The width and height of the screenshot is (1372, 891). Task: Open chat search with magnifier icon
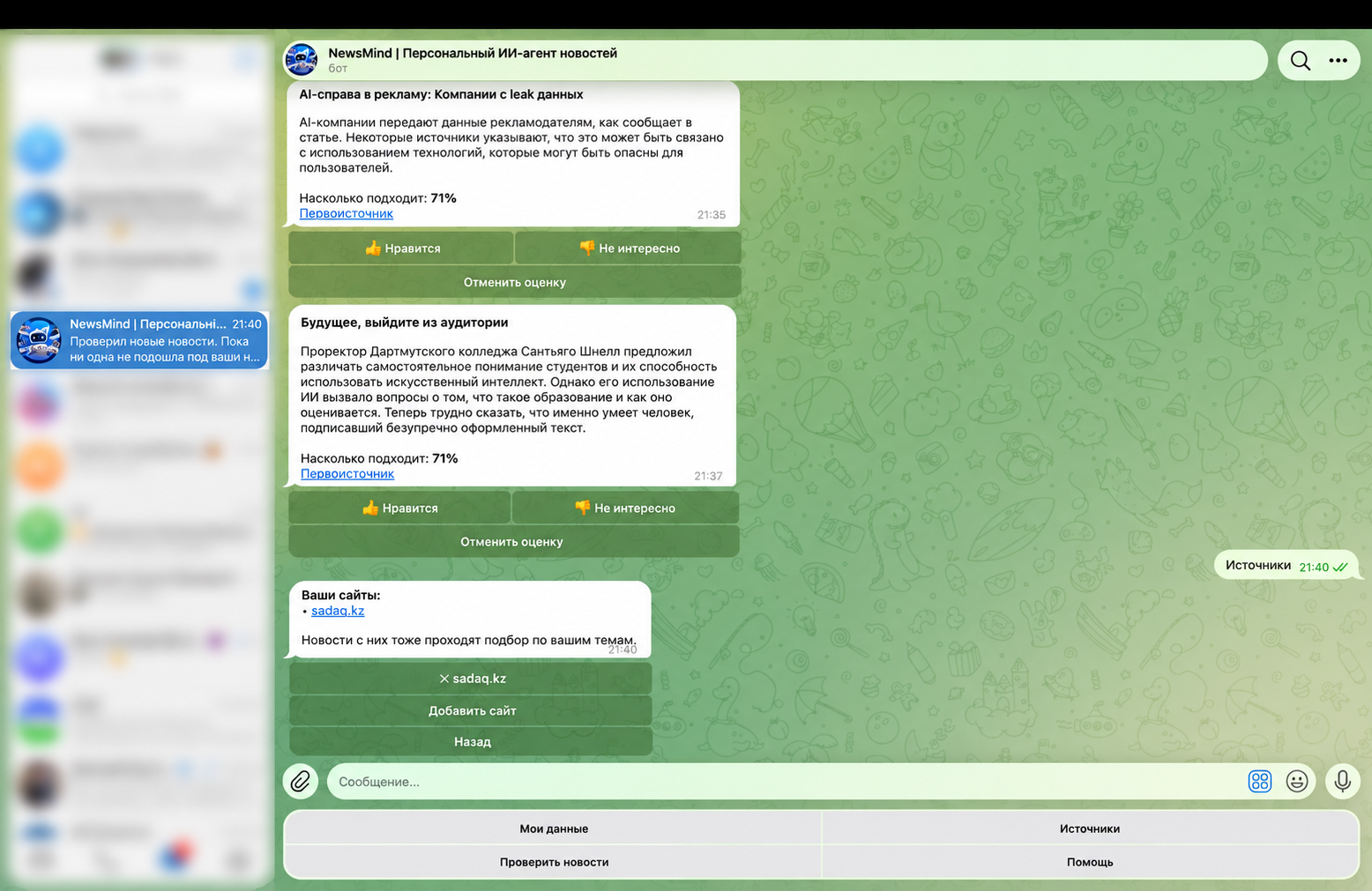click(x=1300, y=61)
